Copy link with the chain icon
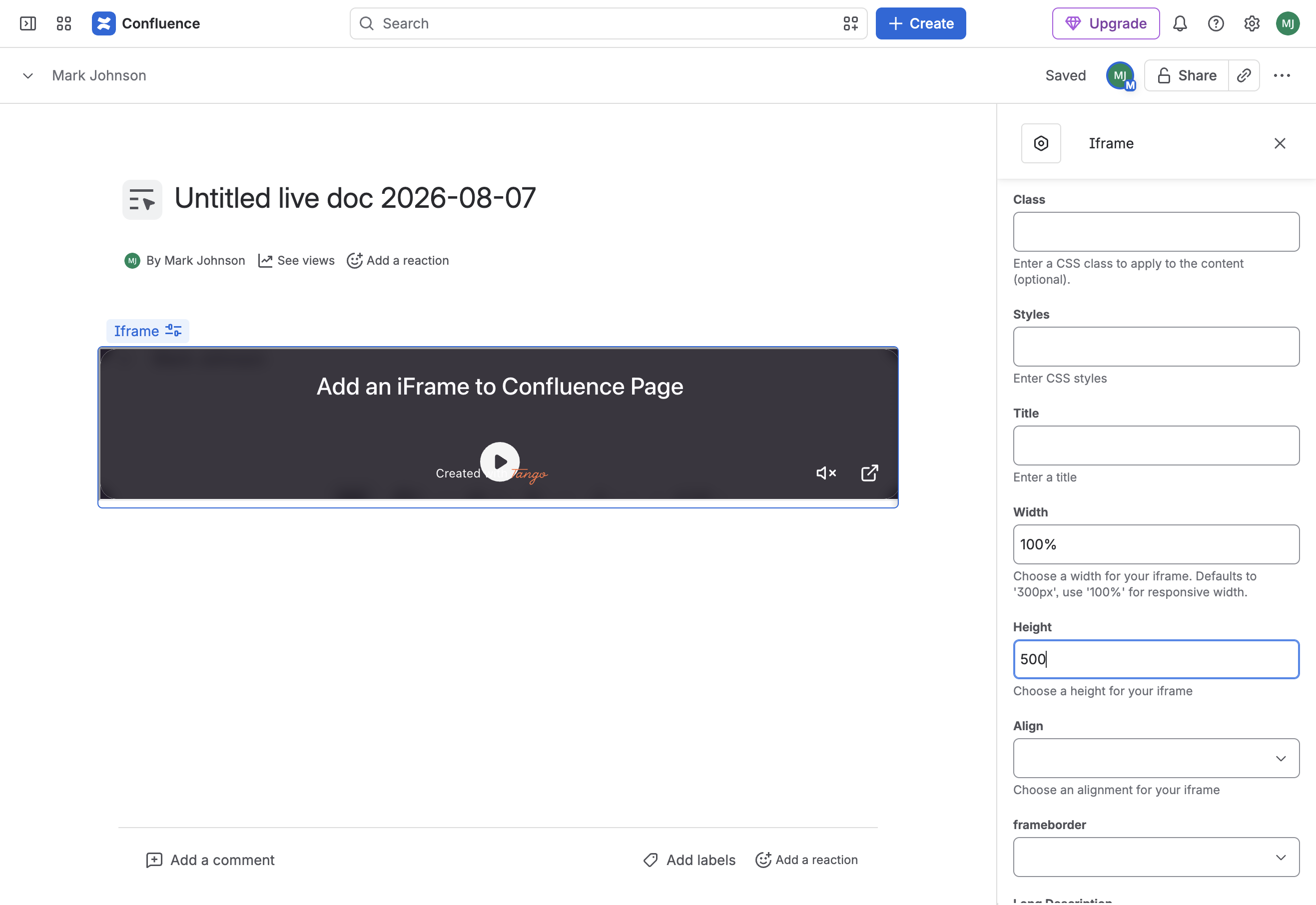The width and height of the screenshot is (1316, 905). 1244,75
